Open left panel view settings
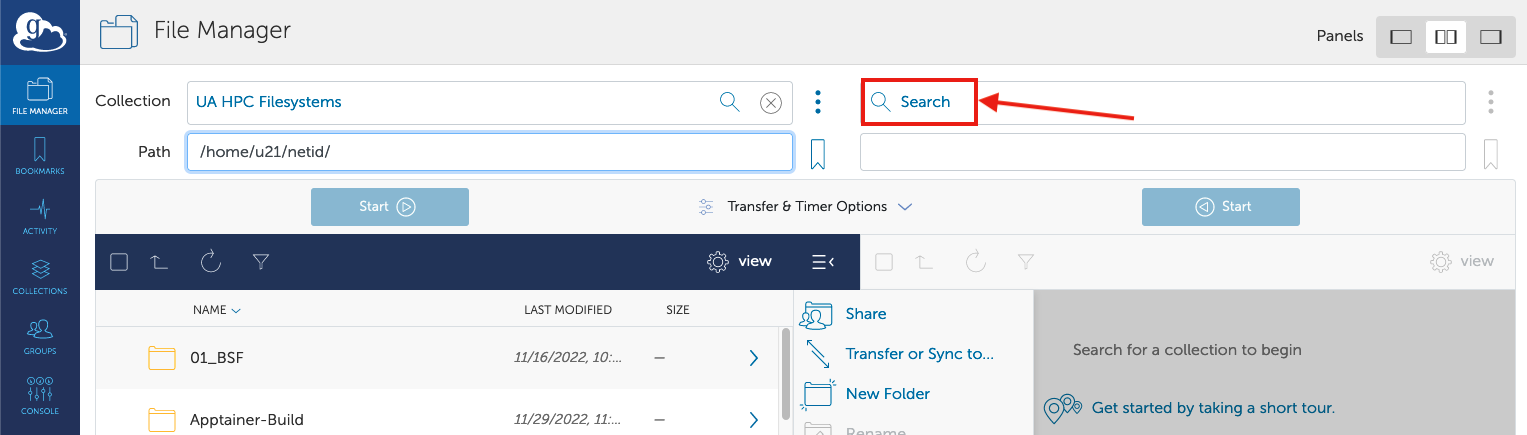The height and width of the screenshot is (435, 1527). pos(739,262)
